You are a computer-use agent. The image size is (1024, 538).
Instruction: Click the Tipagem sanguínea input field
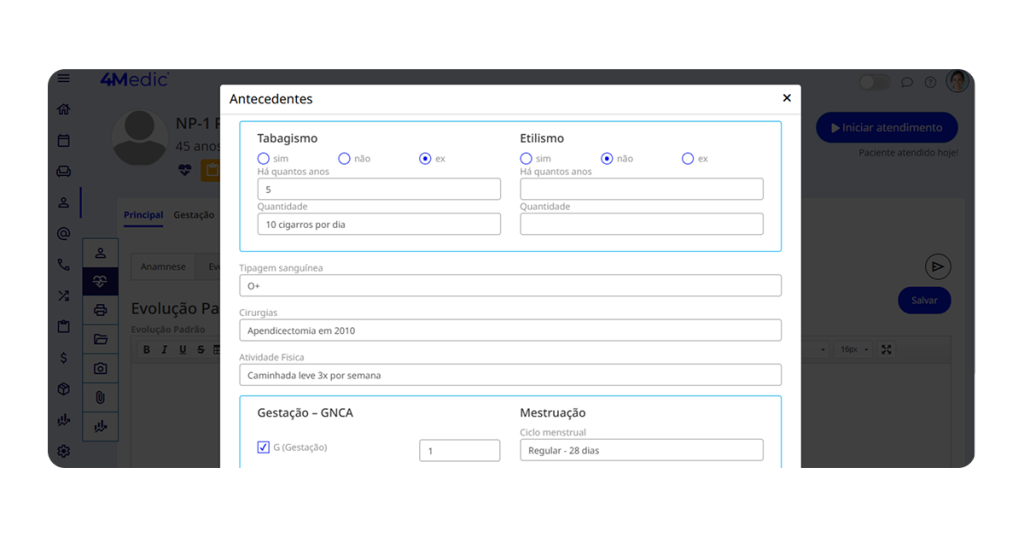(x=510, y=286)
